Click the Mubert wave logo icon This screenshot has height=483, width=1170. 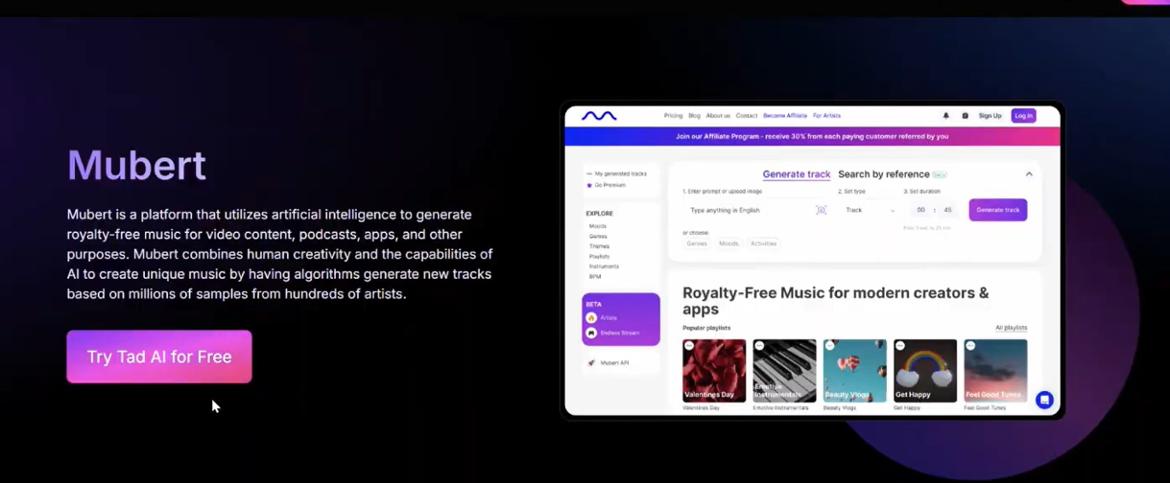tap(599, 116)
